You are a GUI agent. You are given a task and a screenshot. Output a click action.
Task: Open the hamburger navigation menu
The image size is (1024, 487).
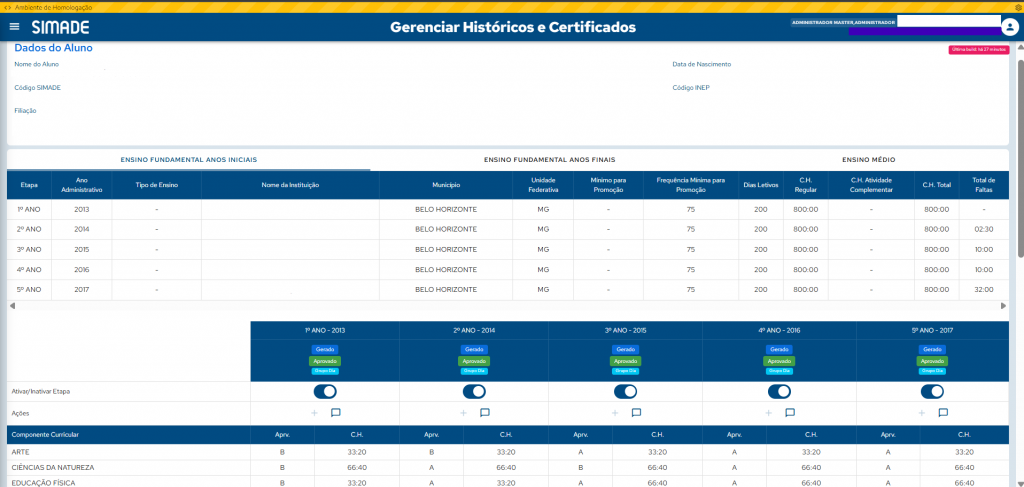pos(14,27)
